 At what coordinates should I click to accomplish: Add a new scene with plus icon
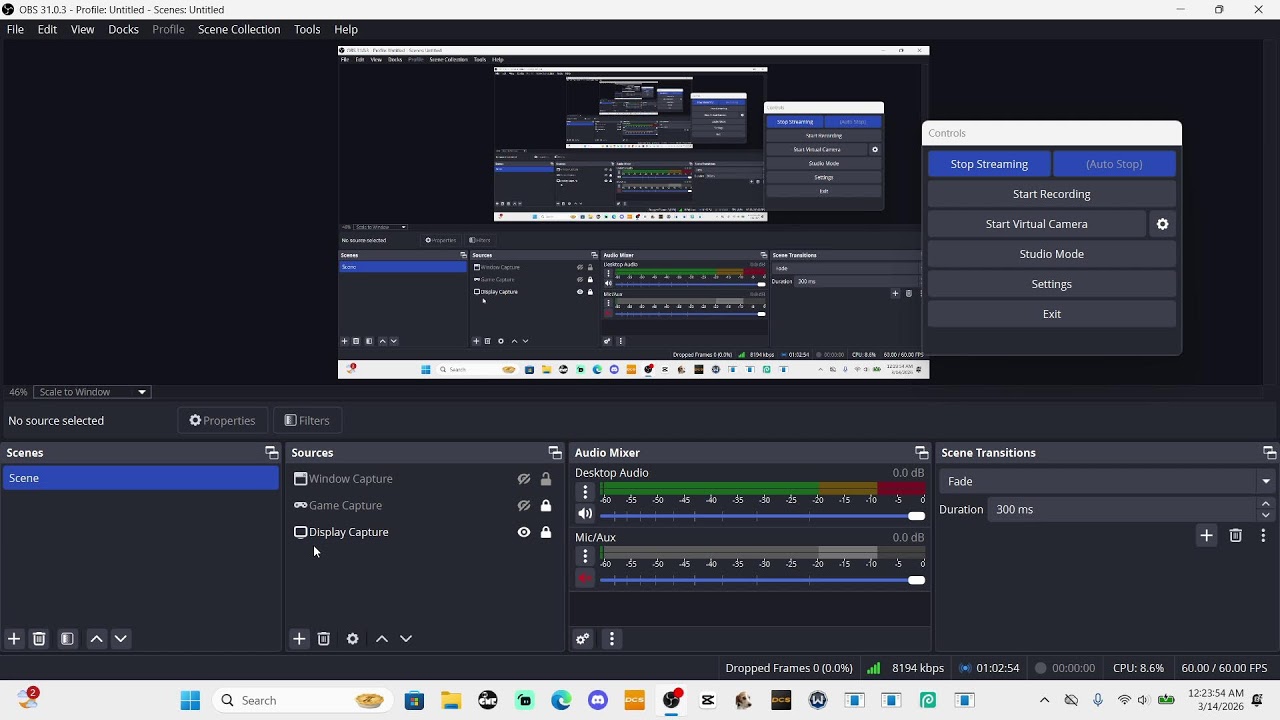(14, 639)
